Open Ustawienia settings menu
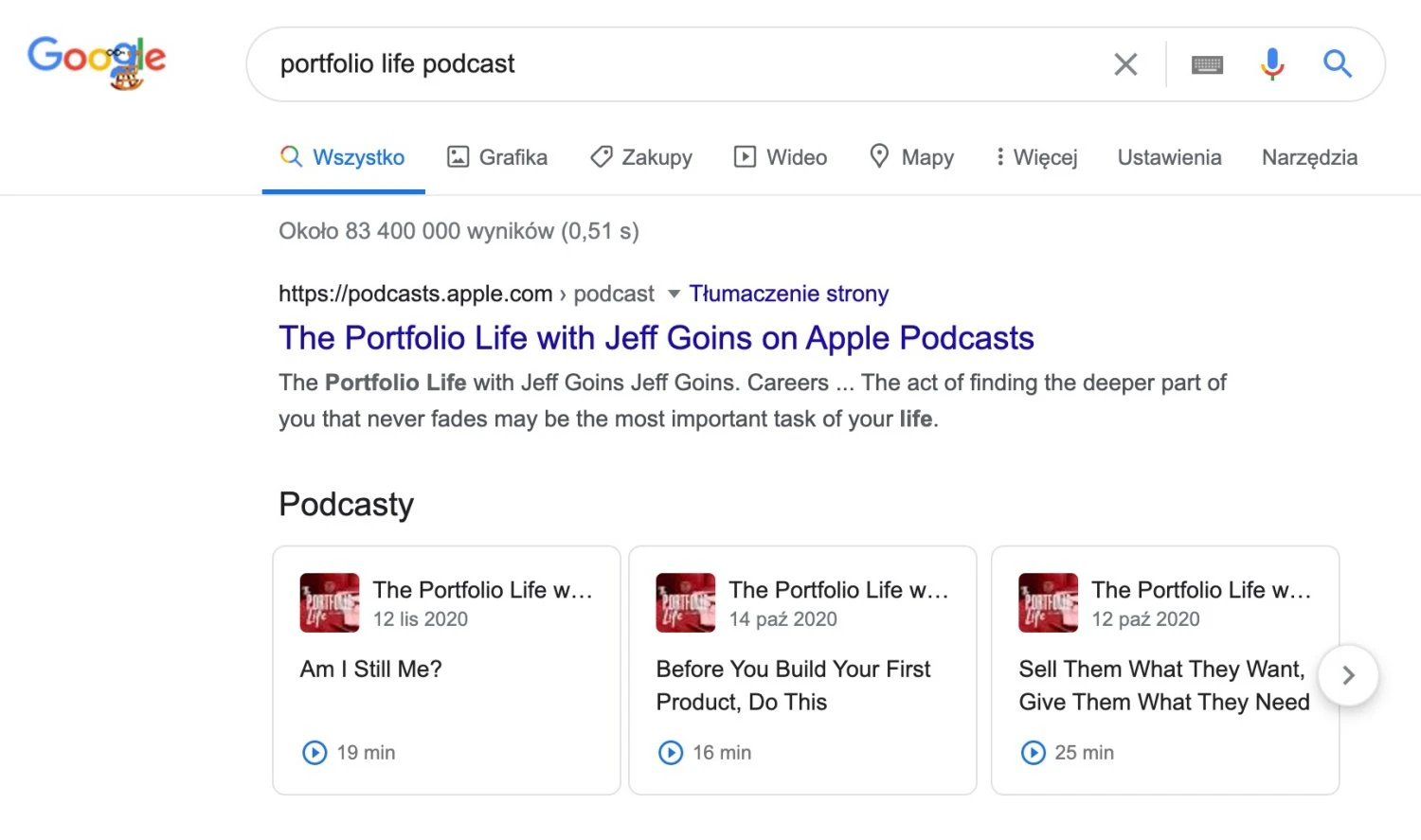 (1169, 157)
